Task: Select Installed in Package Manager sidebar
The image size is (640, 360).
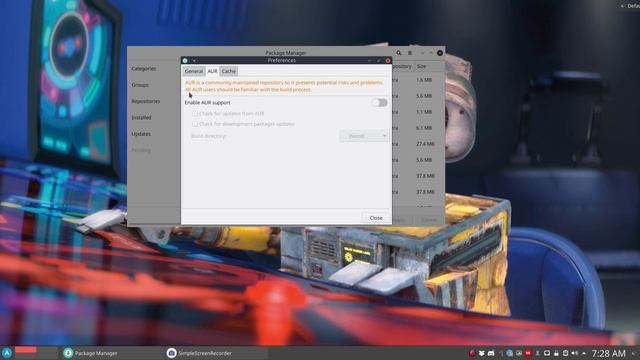Action: [x=141, y=118]
